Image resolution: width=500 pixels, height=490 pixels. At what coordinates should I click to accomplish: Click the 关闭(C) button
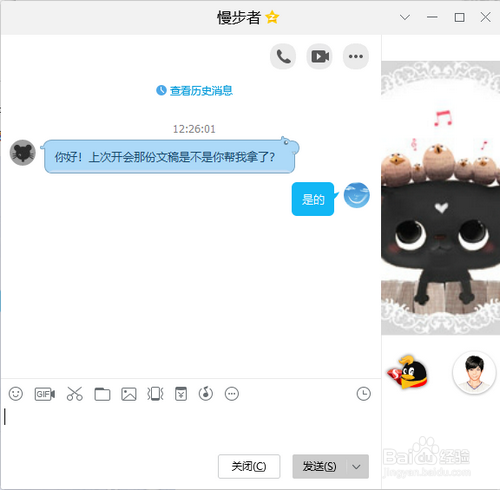249,466
